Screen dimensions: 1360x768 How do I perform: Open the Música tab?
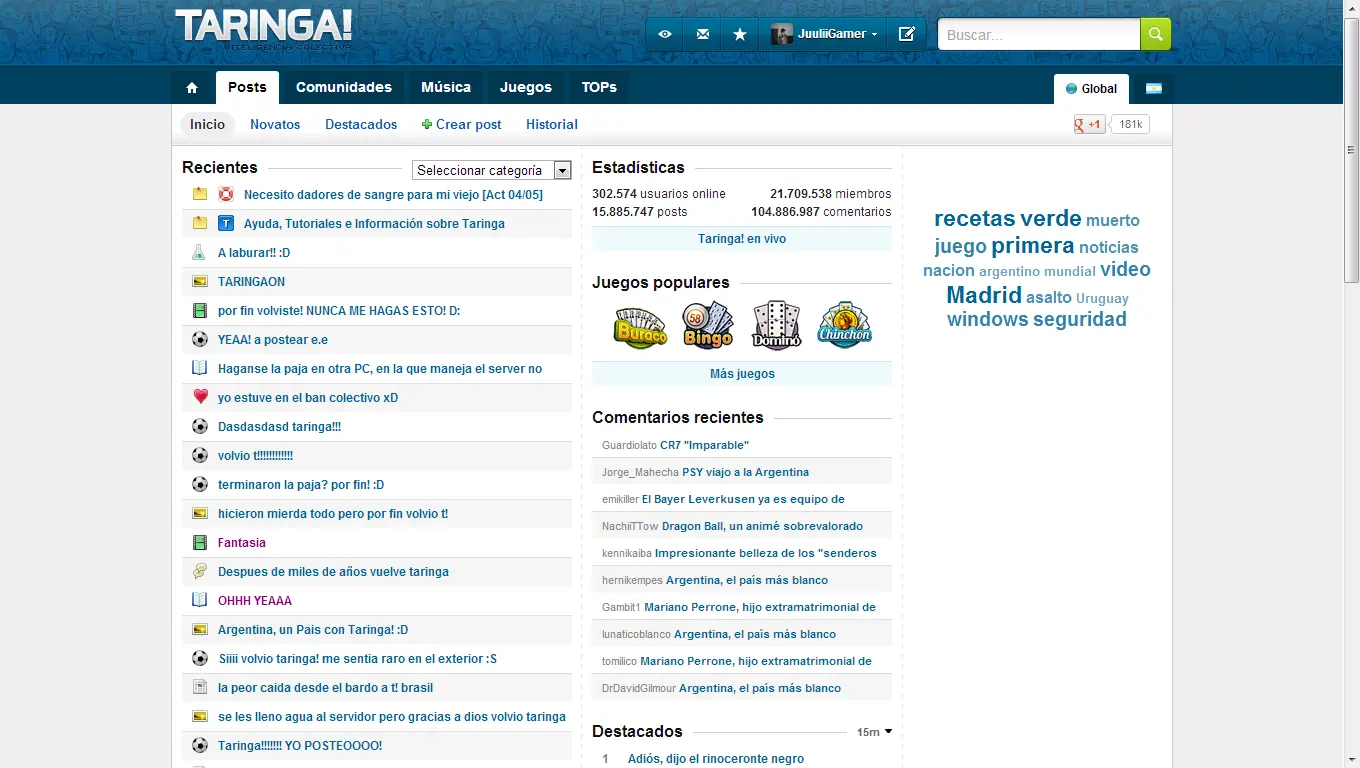pyautogui.click(x=446, y=87)
